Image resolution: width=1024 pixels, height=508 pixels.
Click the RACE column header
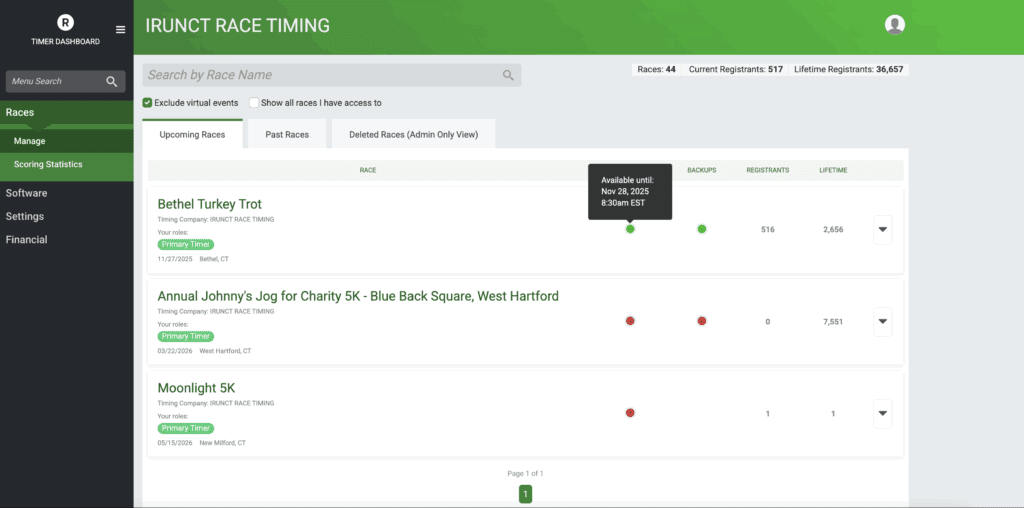(368, 170)
